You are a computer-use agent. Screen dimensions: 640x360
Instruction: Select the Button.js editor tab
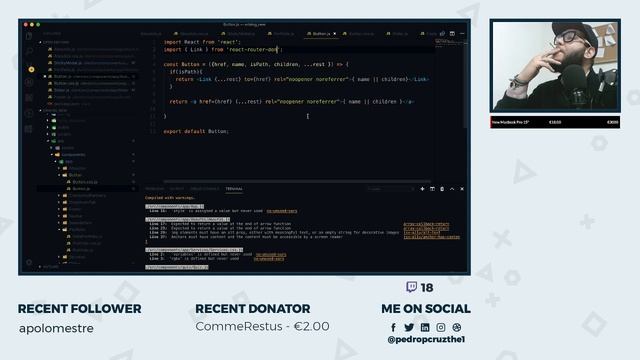tap(321, 33)
